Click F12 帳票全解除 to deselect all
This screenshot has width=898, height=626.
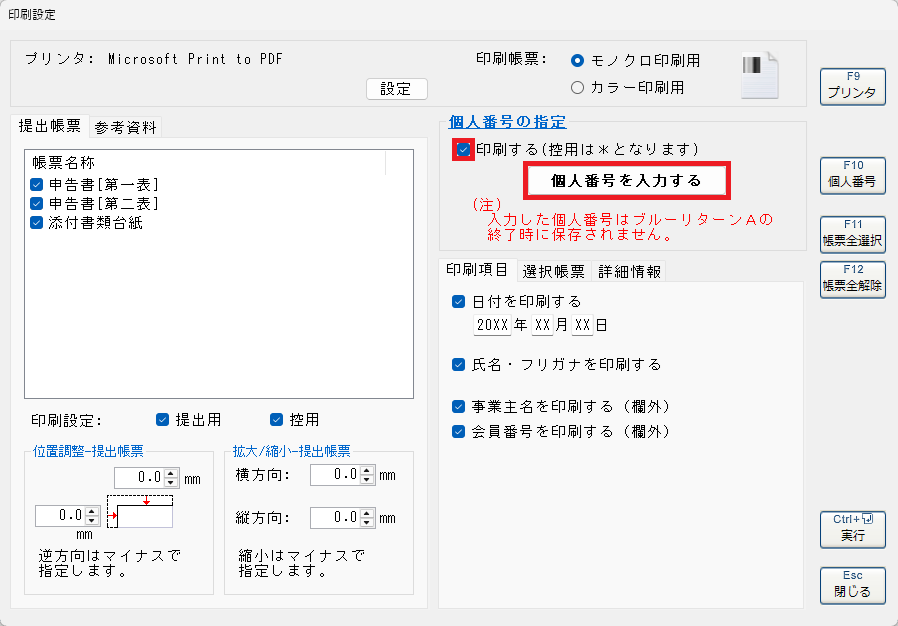[852, 279]
